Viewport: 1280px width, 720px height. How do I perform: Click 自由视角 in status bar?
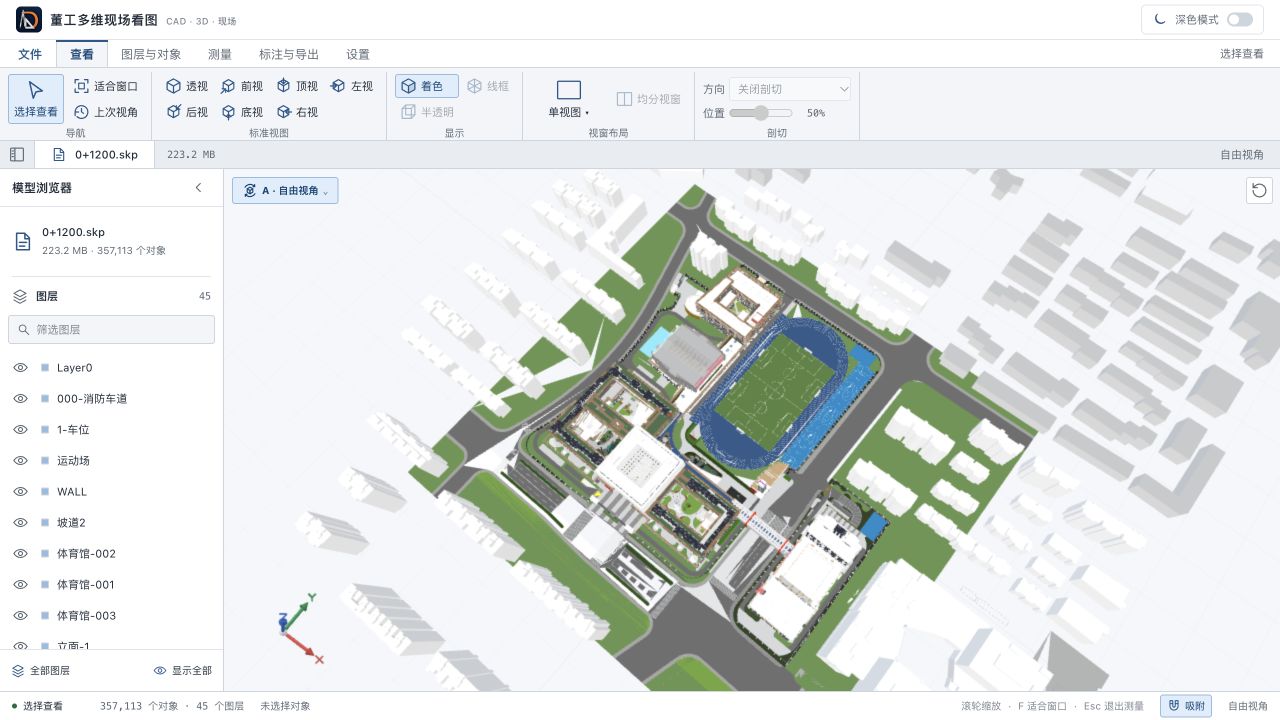[x=1248, y=706]
